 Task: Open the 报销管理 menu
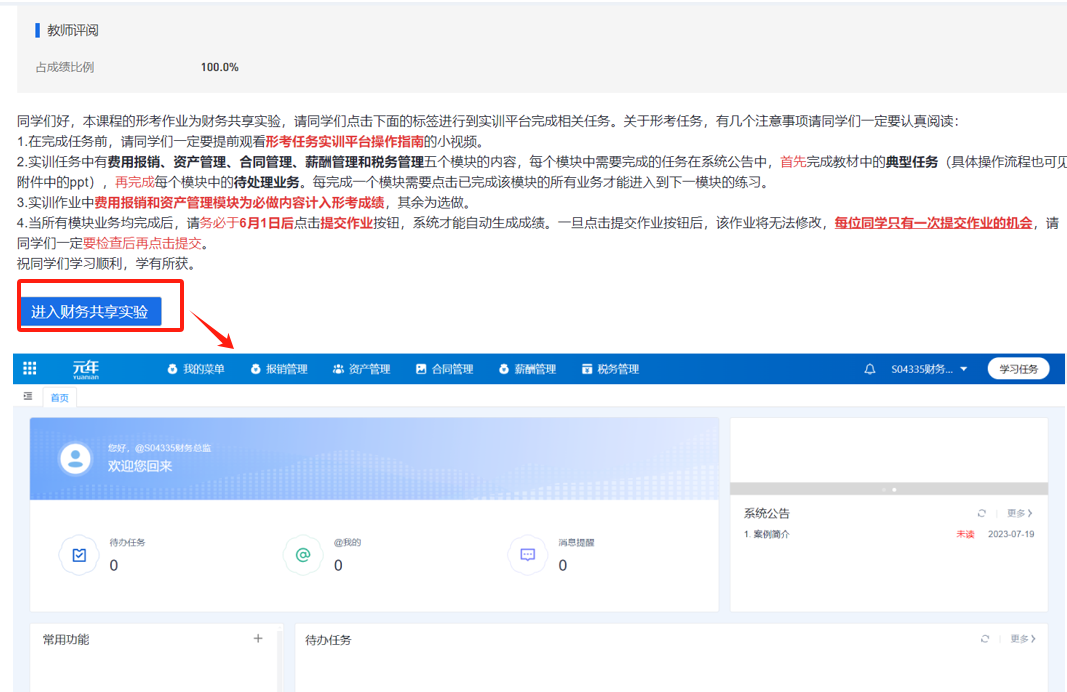point(279,369)
